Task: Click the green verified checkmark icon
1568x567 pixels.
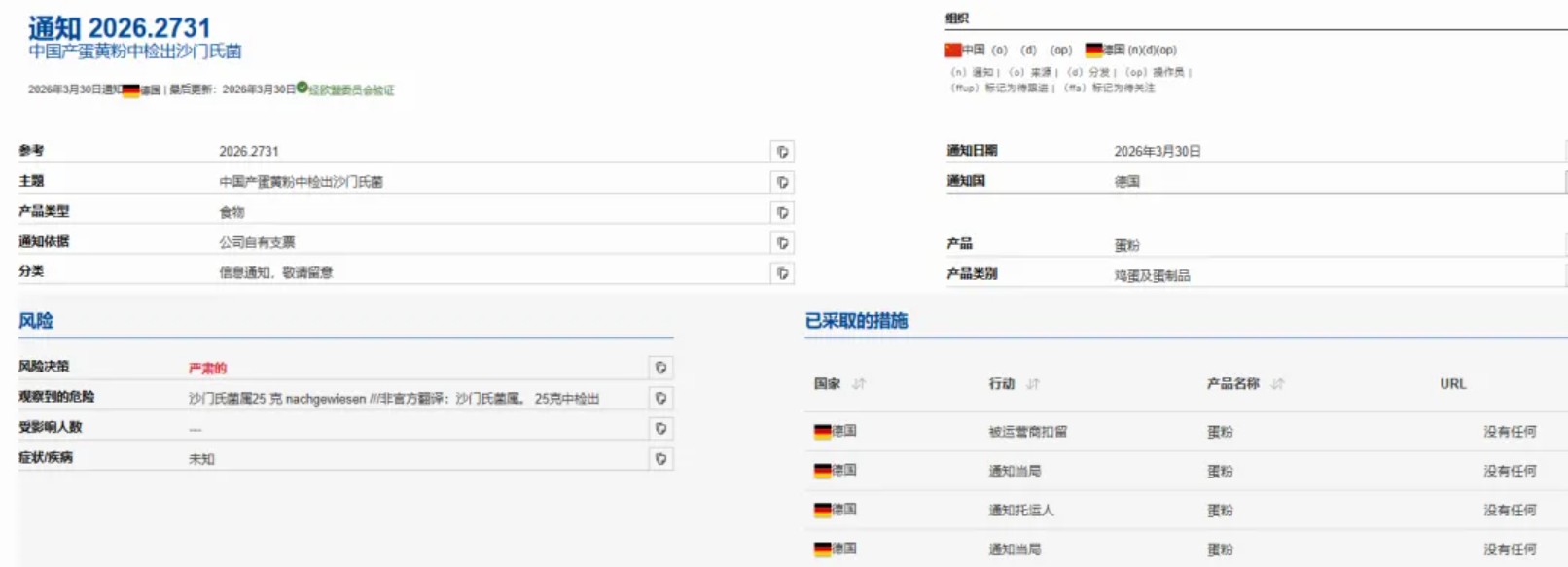Action: tap(303, 88)
